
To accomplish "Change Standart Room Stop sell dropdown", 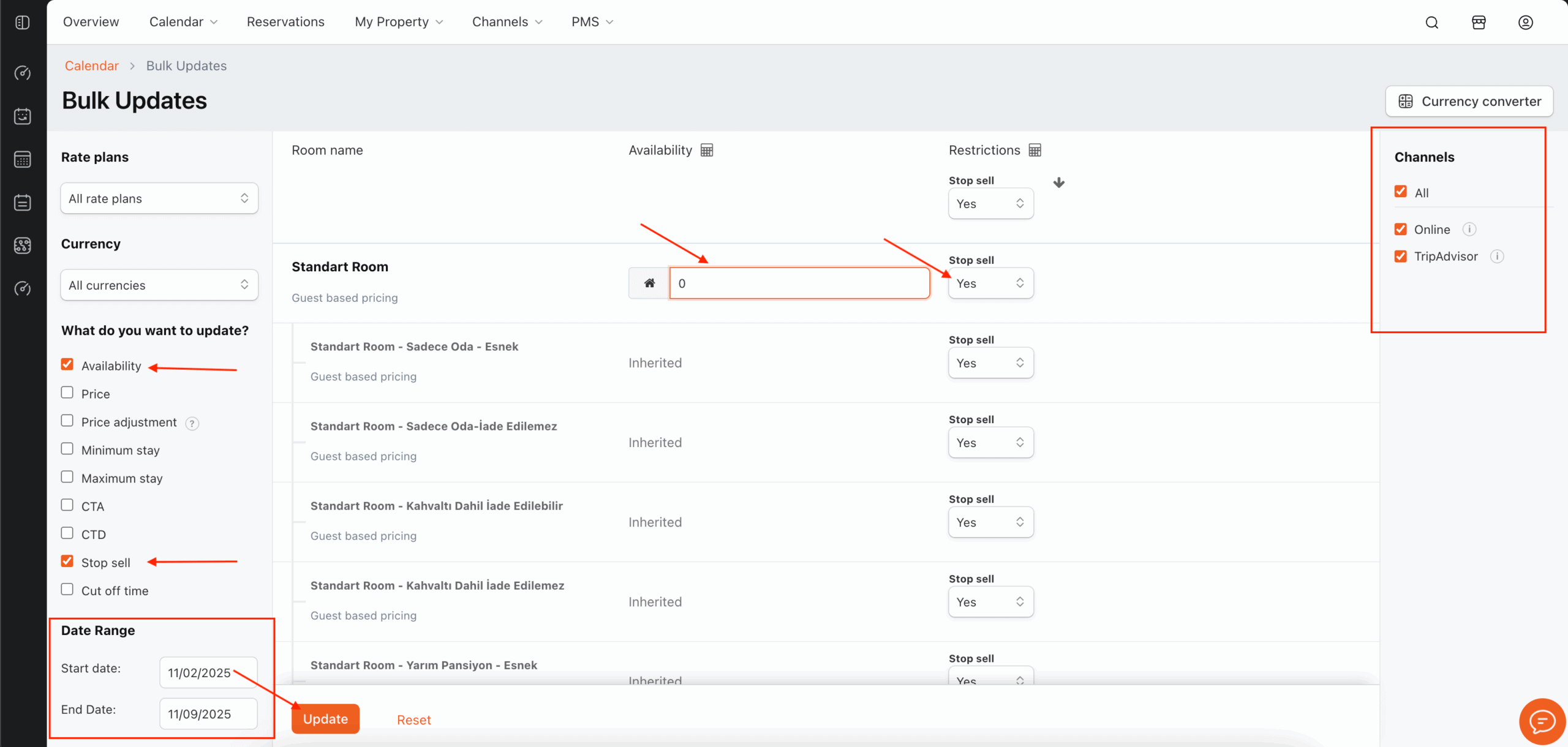I will tap(990, 283).
